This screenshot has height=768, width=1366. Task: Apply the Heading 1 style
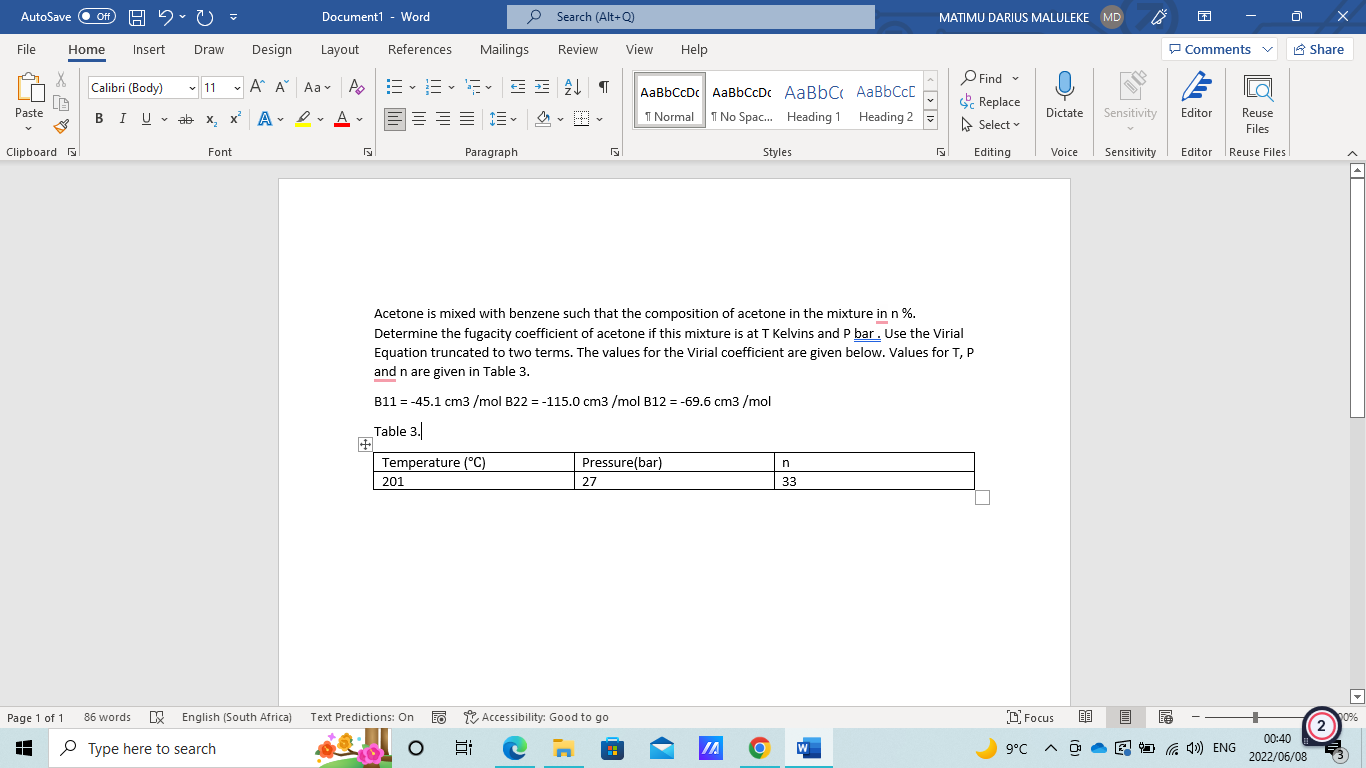814,100
